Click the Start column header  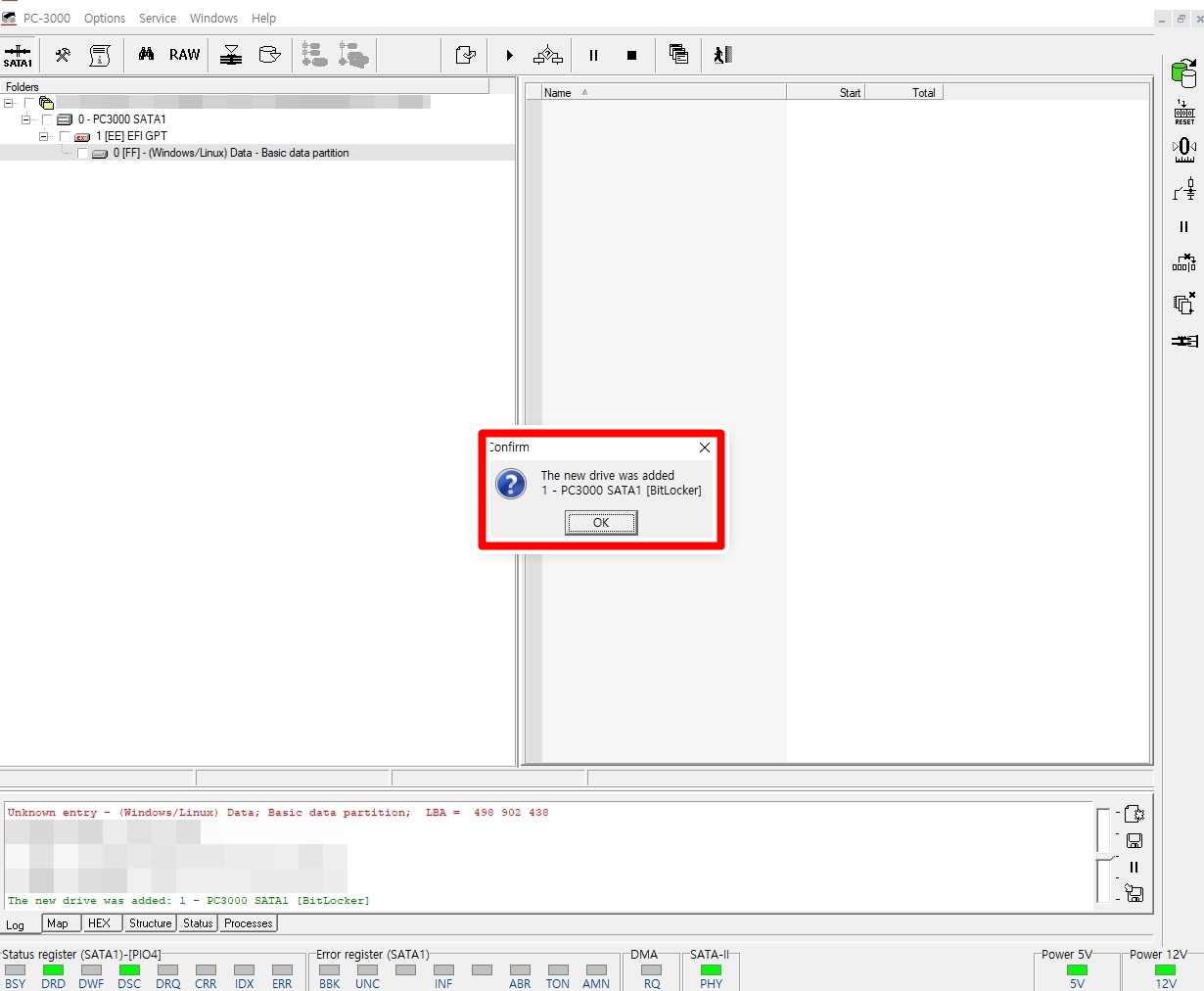click(825, 93)
